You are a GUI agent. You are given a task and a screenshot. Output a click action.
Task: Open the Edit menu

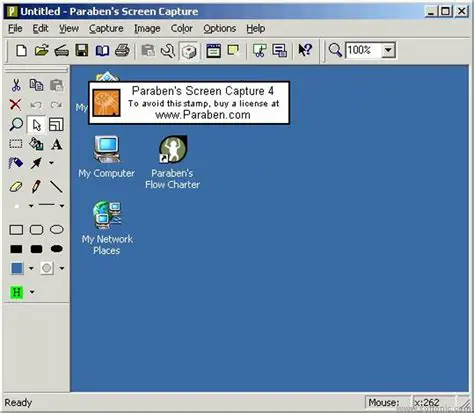pyautogui.click(x=40, y=29)
